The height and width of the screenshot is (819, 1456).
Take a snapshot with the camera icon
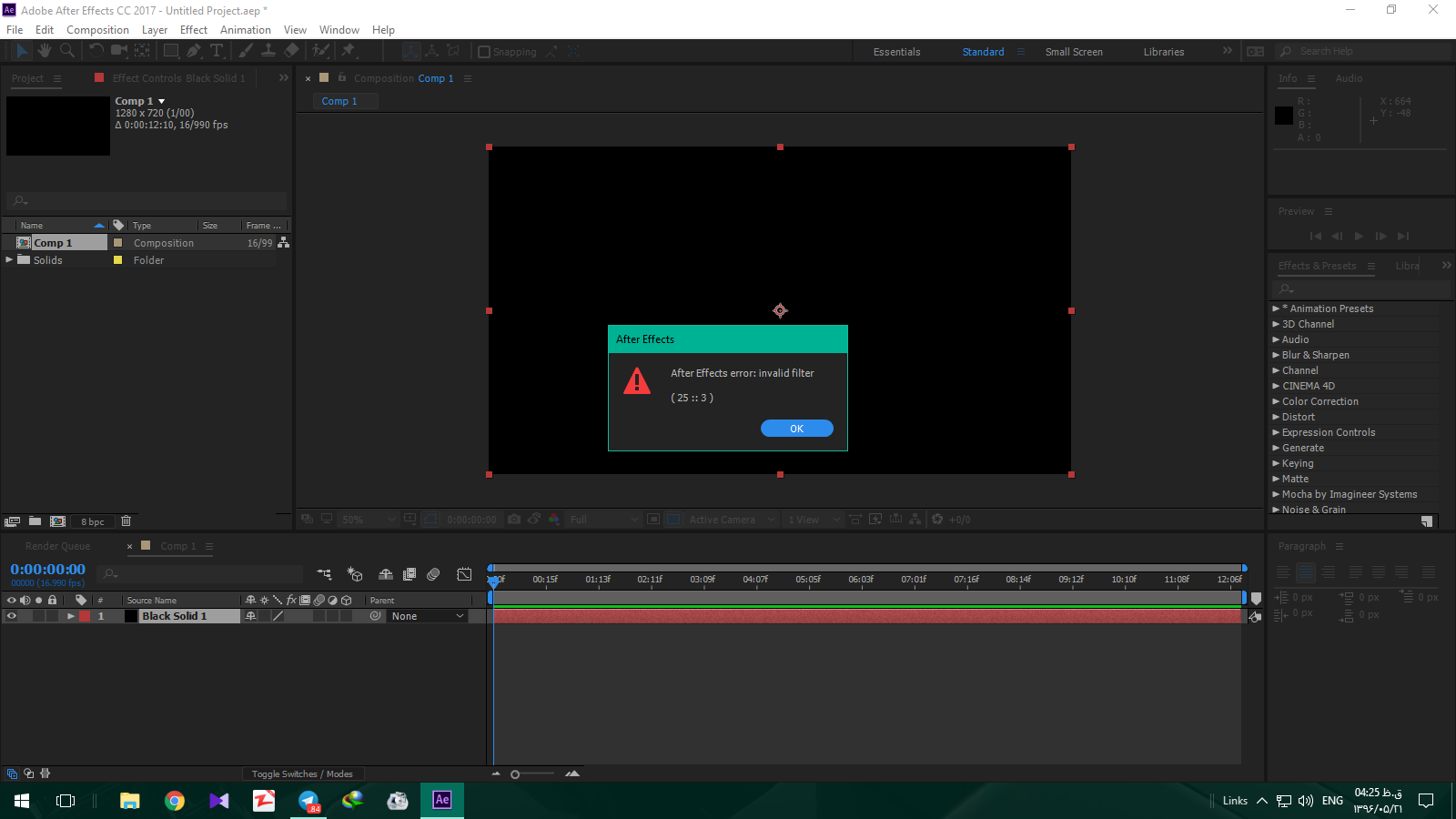(514, 519)
